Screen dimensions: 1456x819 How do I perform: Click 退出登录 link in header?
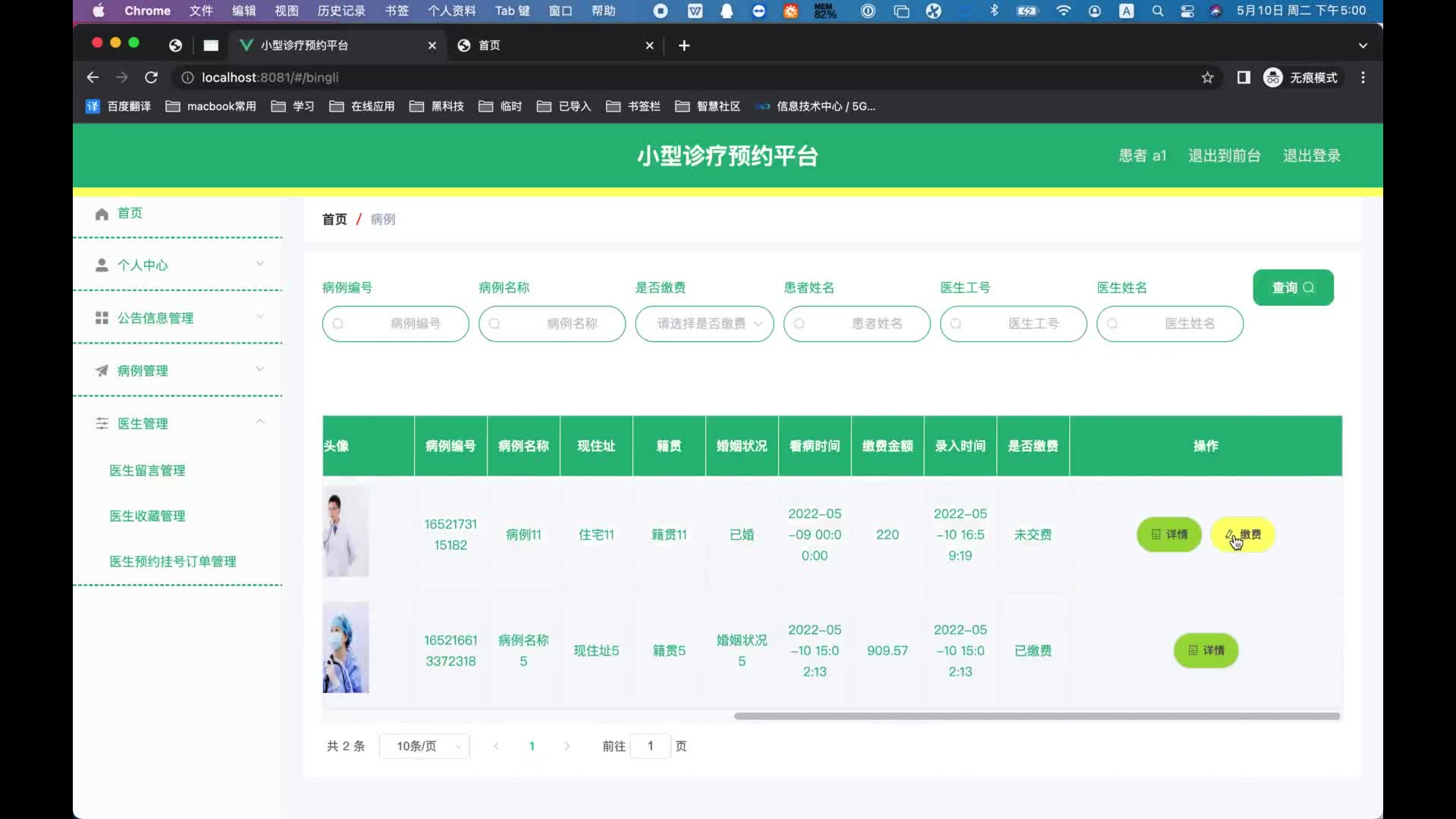1311,155
